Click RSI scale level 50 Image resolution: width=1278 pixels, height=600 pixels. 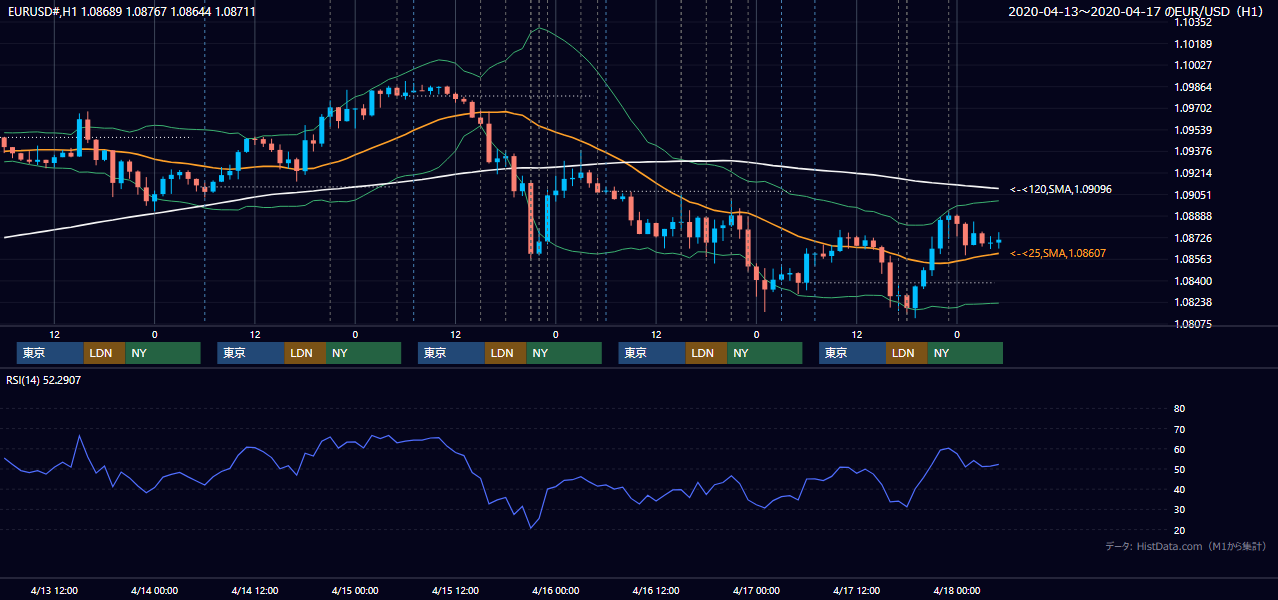(1180, 469)
